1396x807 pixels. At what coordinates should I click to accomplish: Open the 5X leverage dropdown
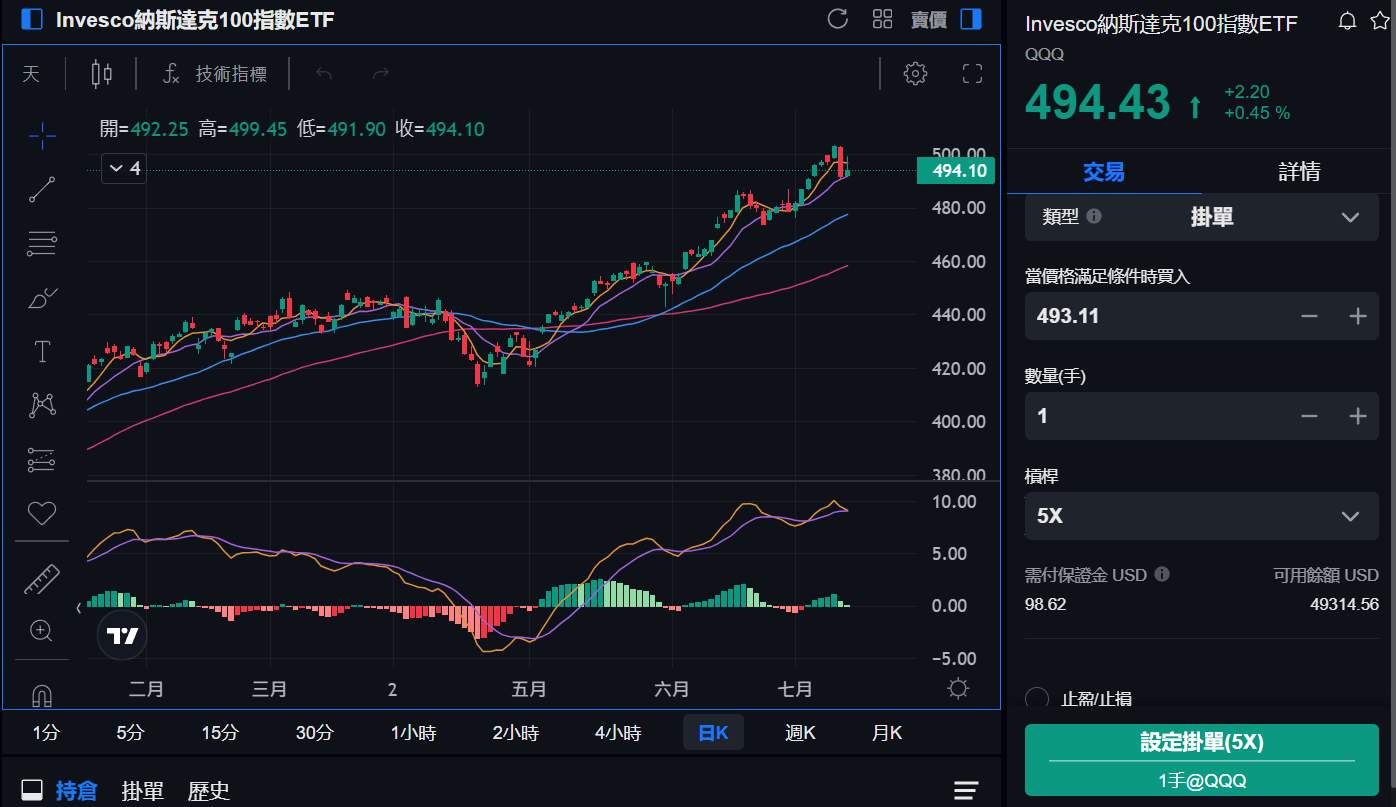[x=1202, y=516]
